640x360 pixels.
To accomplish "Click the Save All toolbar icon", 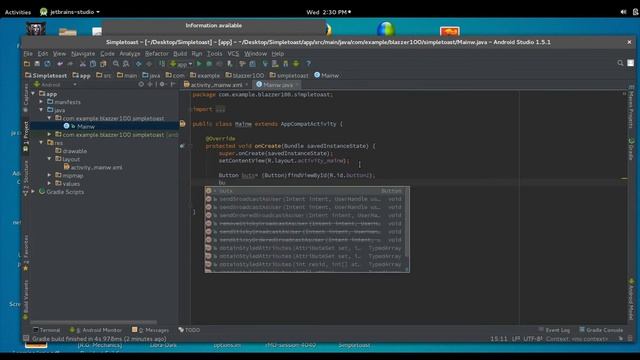I will point(37,64).
